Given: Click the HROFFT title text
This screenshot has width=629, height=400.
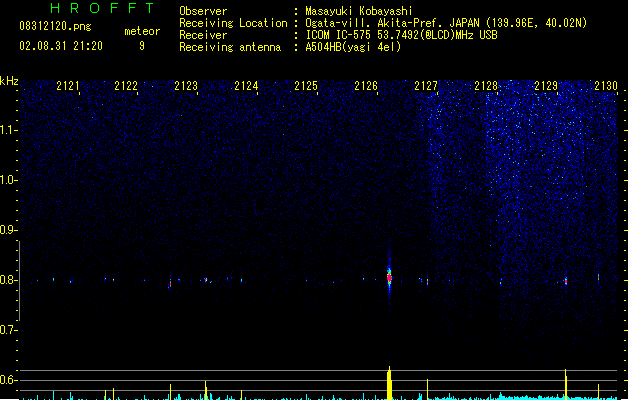Looking at the screenshot, I should [x=103, y=8].
